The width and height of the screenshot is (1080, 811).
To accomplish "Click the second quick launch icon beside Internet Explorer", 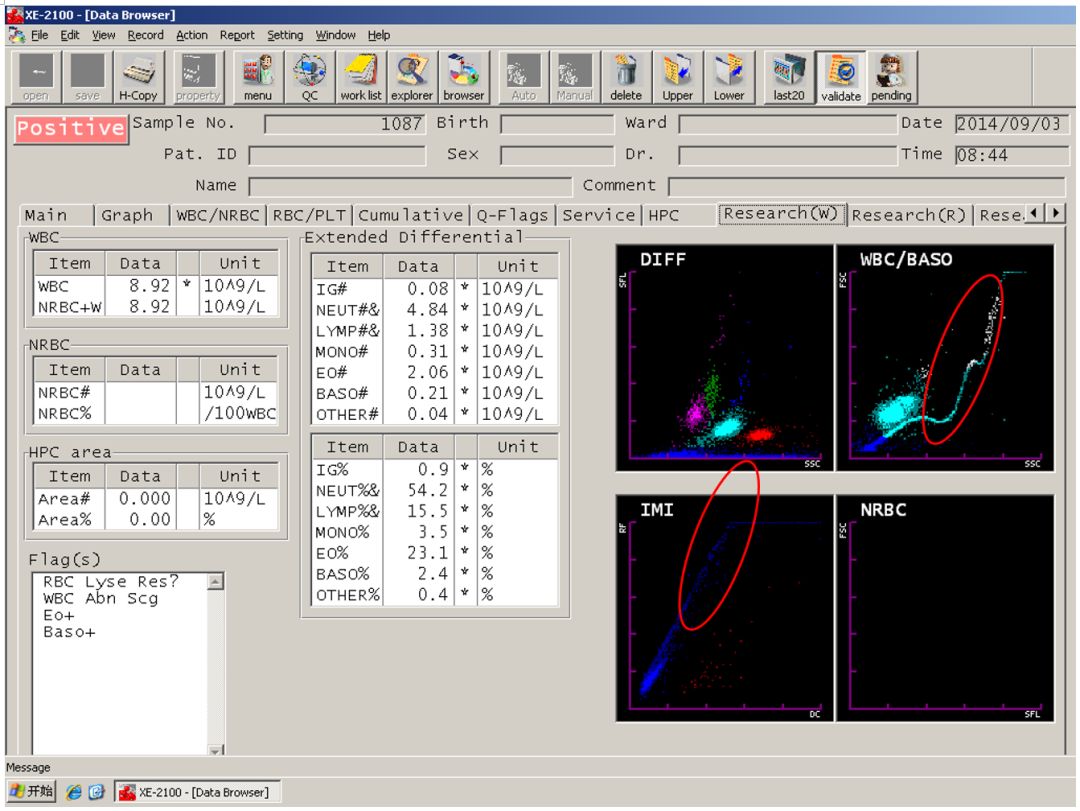I will point(96,792).
